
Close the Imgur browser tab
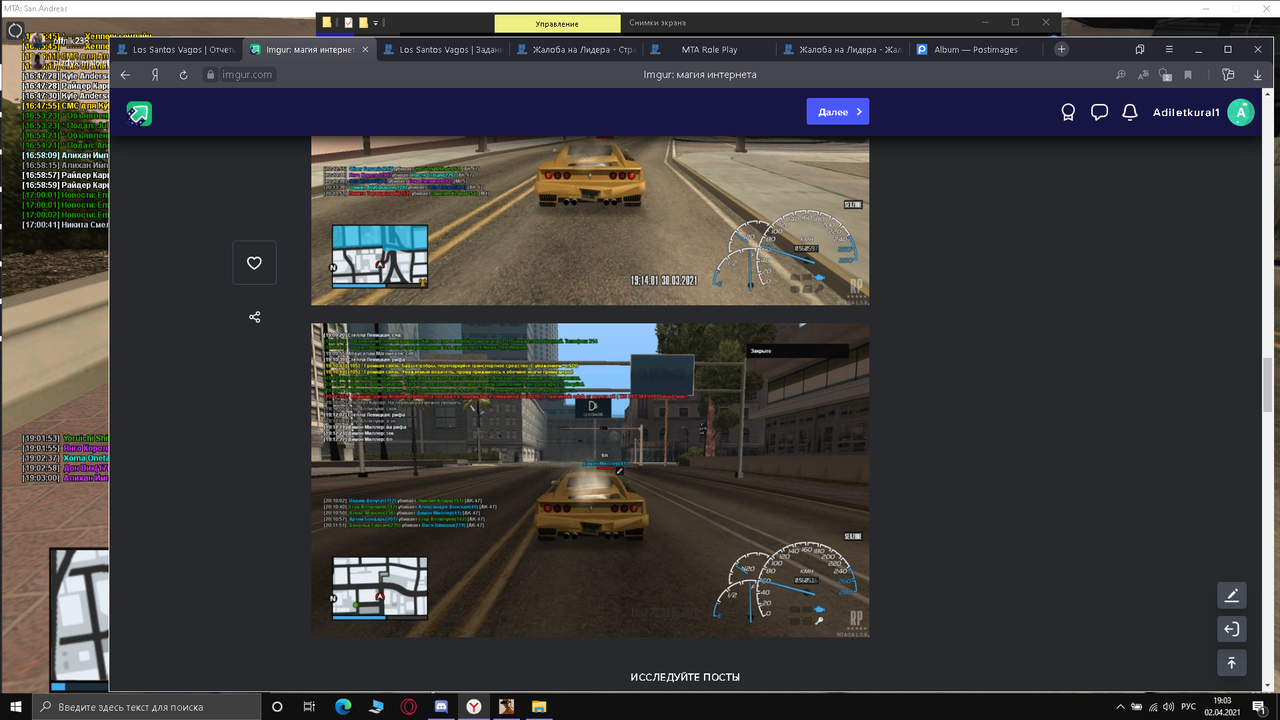pyautogui.click(x=365, y=49)
